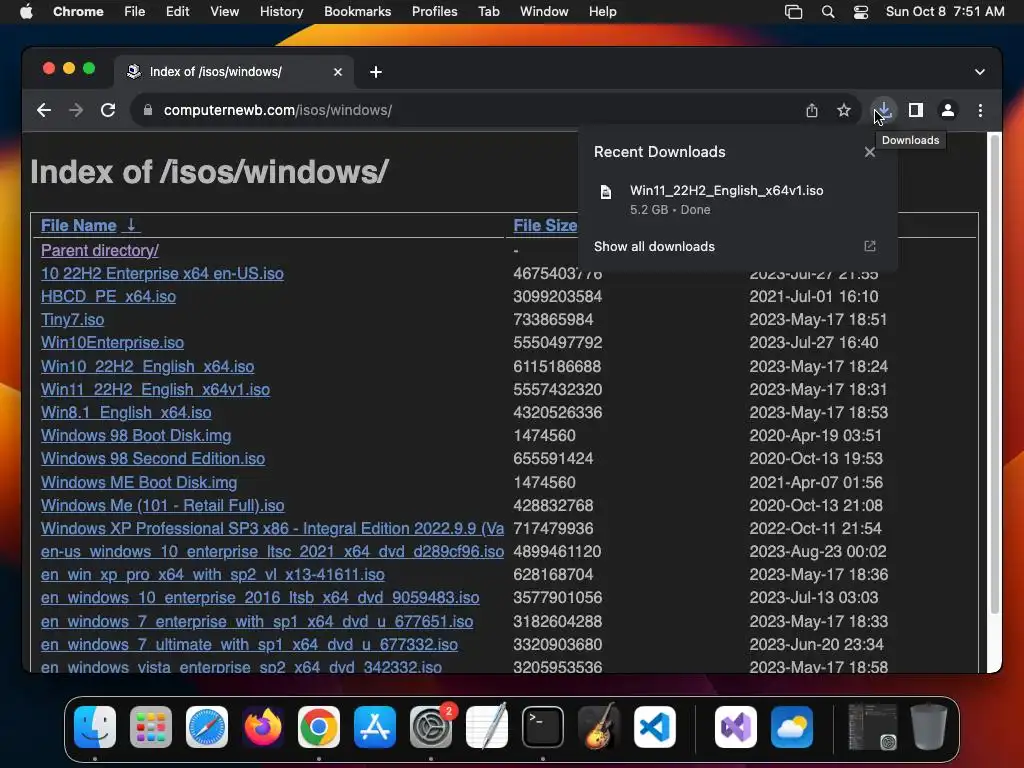This screenshot has height=768, width=1024.
Task: Open Chrome's three-dot menu
Action: click(x=980, y=110)
